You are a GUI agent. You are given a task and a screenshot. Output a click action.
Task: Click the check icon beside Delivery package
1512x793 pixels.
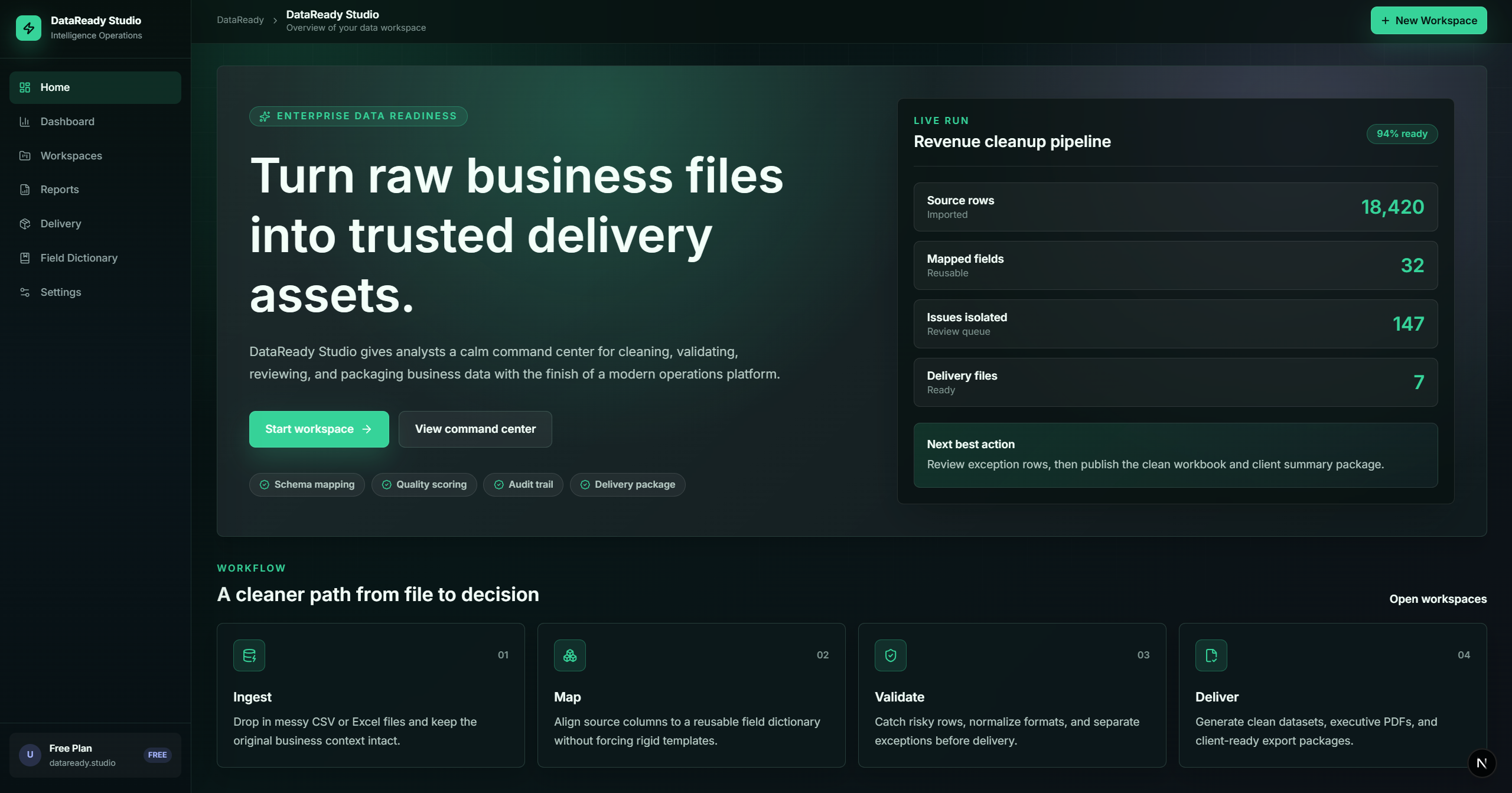585,485
